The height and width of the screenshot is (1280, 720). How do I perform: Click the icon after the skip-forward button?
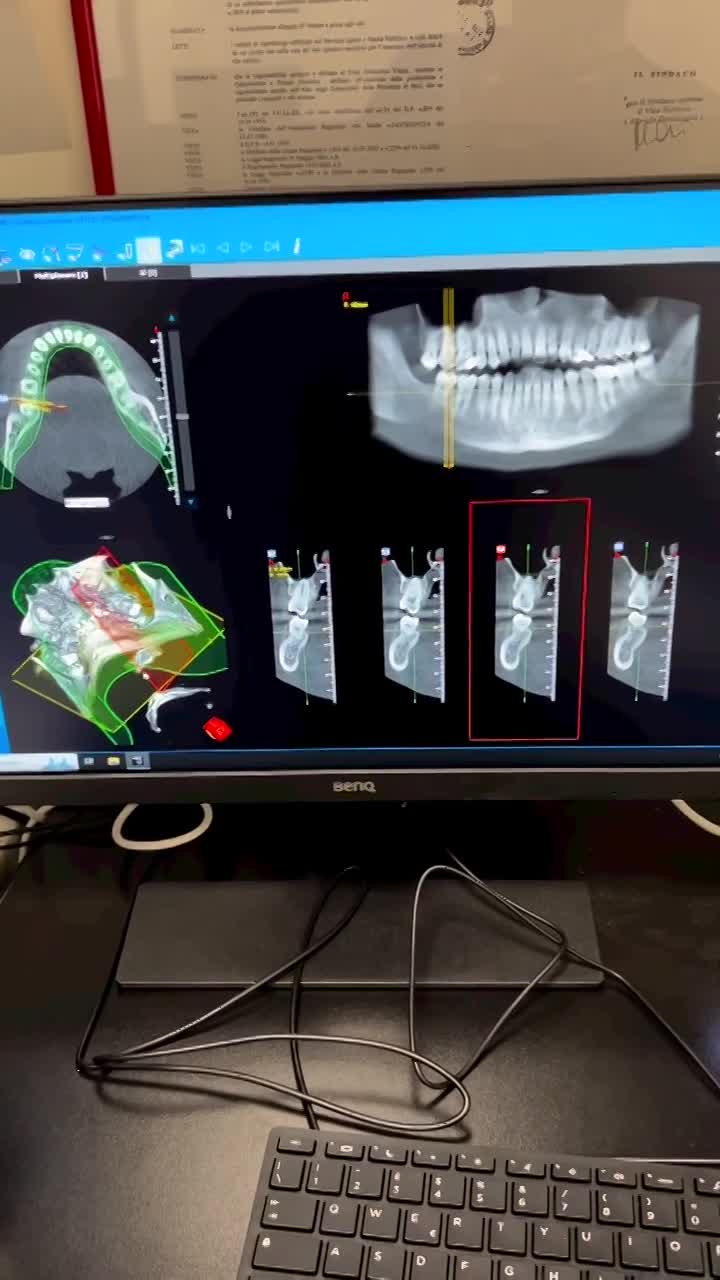[297, 246]
